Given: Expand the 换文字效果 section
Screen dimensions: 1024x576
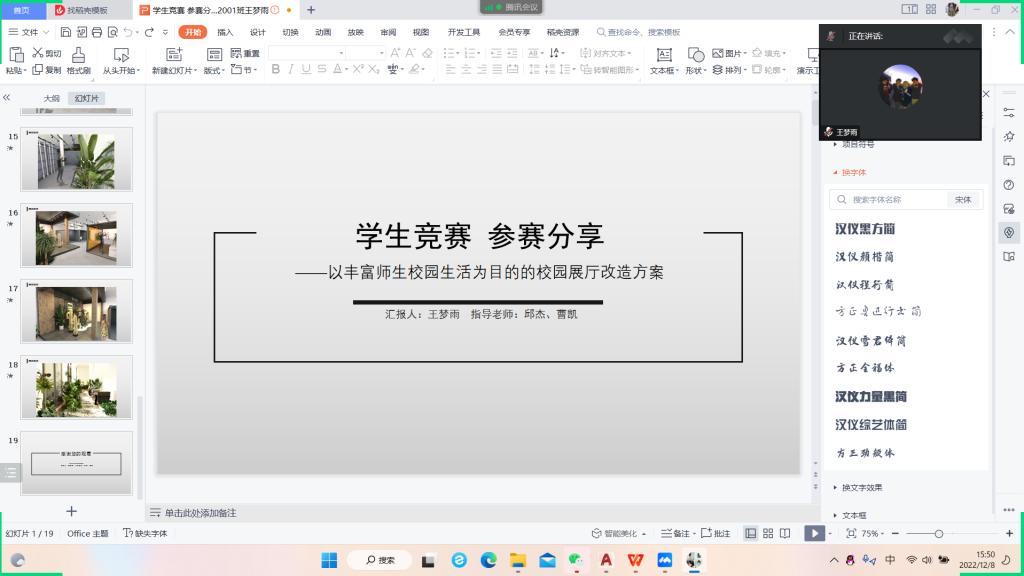Looking at the screenshot, I should [862, 488].
